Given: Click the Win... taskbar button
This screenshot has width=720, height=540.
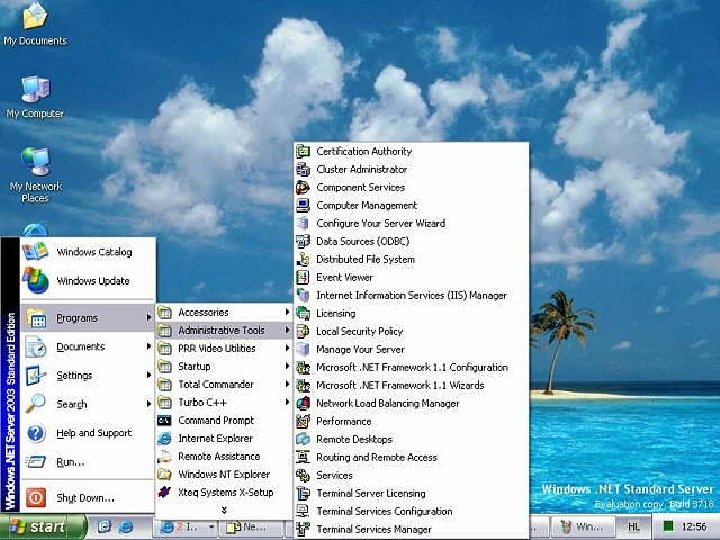Looking at the screenshot, I should pos(582,527).
